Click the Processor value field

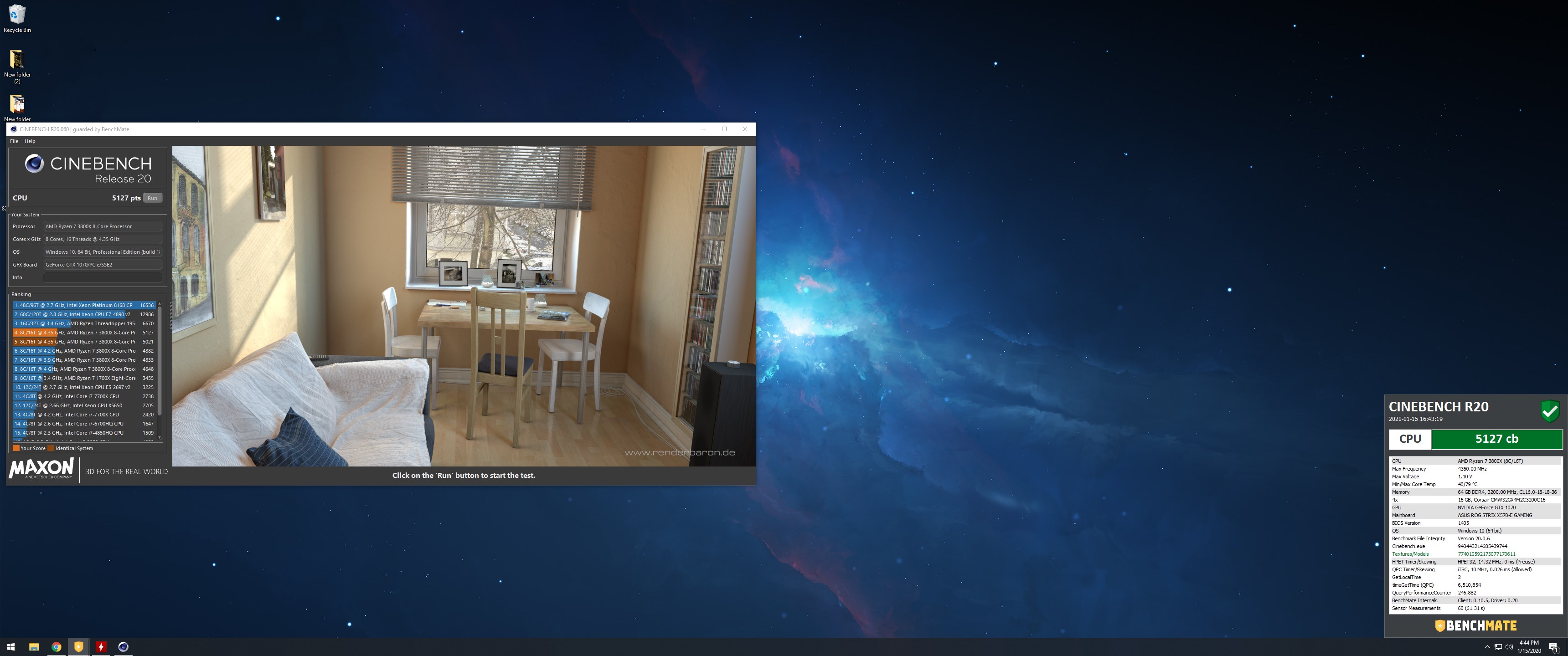[103, 226]
